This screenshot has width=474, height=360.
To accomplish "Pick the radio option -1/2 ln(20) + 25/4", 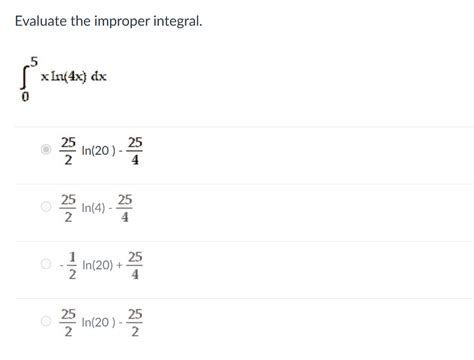I will pyautogui.click(x=46, y=264).
